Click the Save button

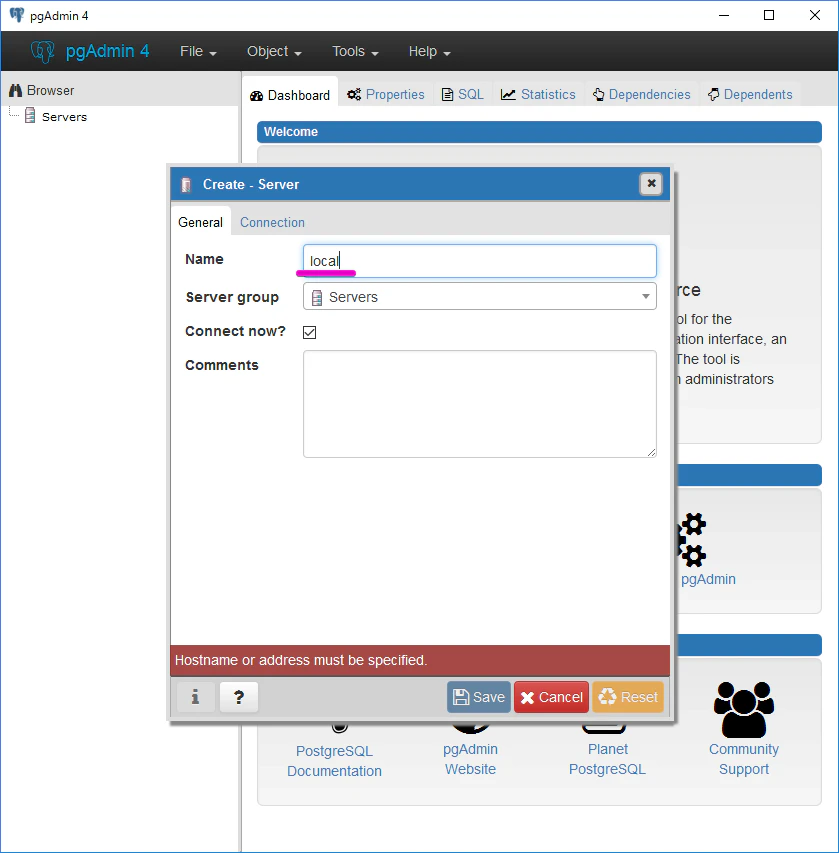point(479,697)
